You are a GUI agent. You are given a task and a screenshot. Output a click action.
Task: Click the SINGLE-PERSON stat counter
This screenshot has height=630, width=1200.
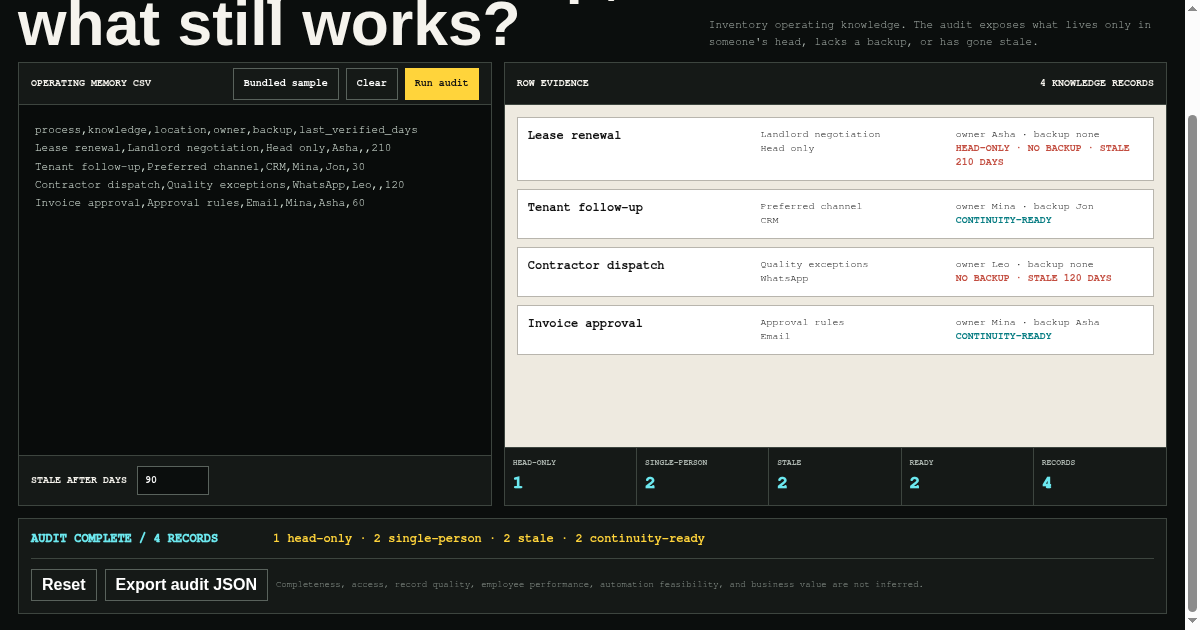tap(703, 476)
